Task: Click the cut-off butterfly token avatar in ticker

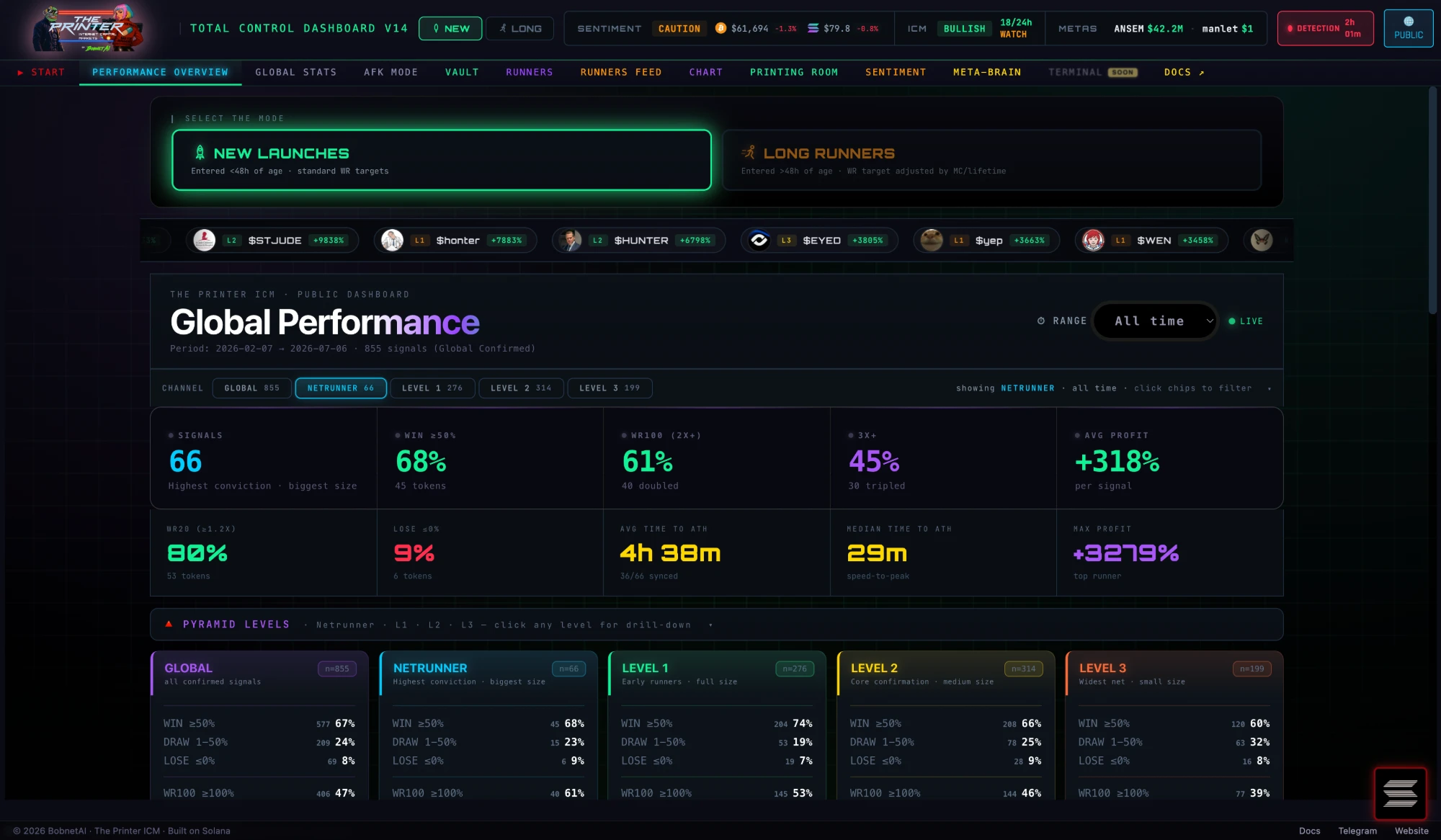Action: point(1262,240)
